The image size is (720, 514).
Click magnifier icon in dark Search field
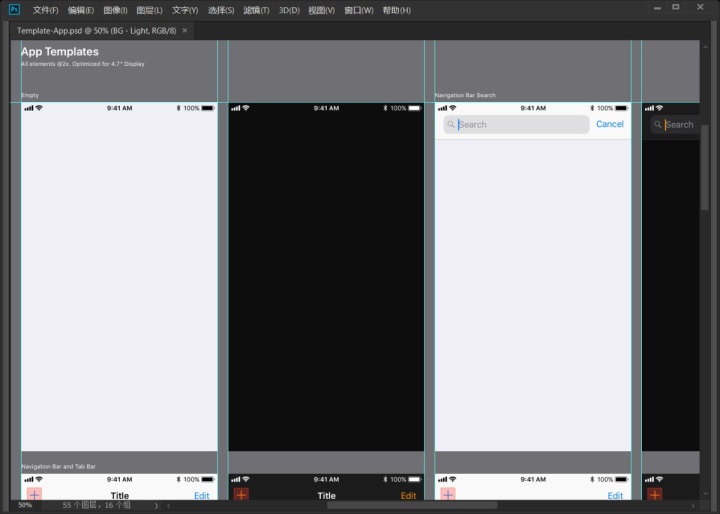(x=658, y=124)
